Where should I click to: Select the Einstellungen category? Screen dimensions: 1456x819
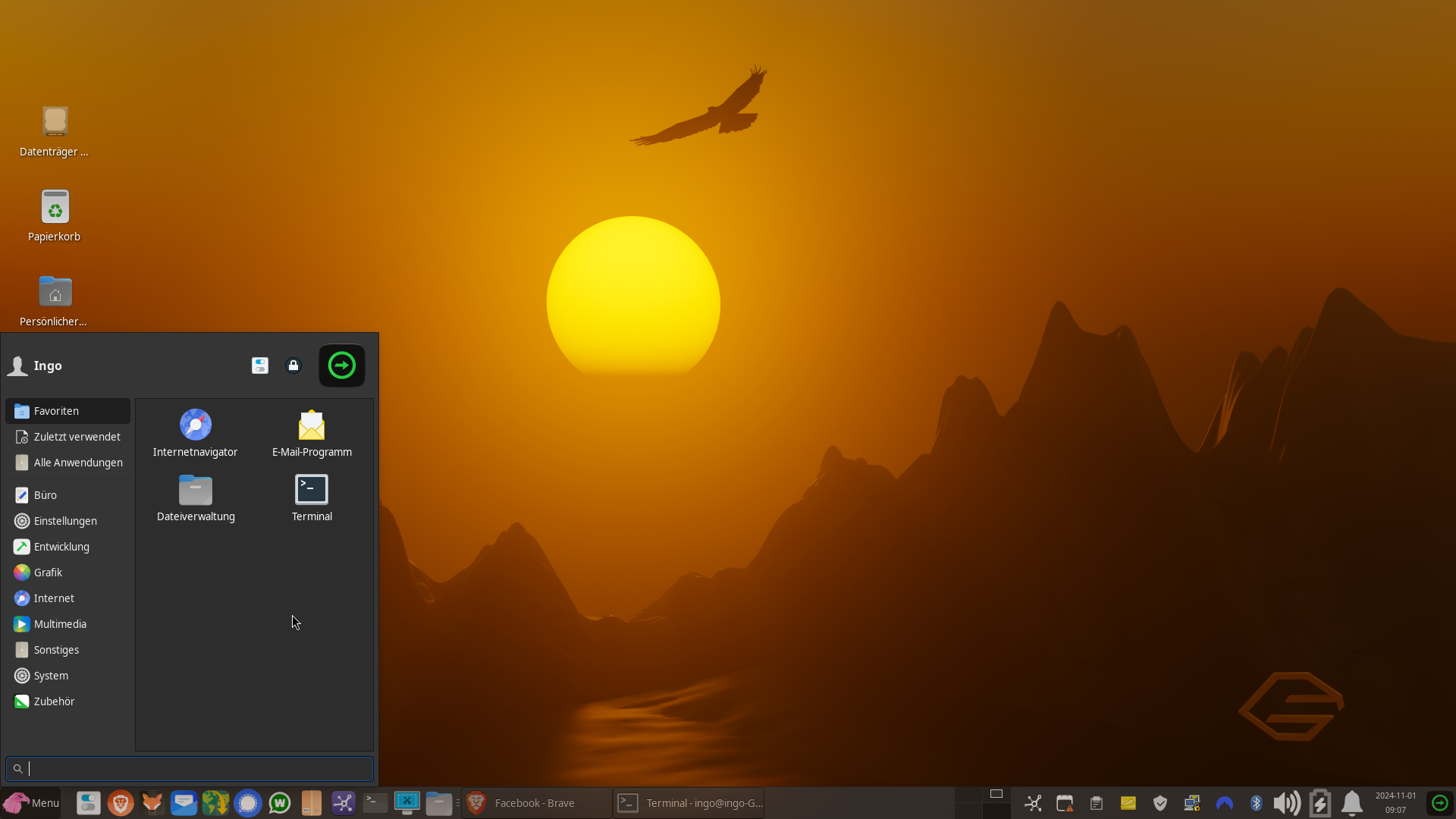[x=65, y=521]
